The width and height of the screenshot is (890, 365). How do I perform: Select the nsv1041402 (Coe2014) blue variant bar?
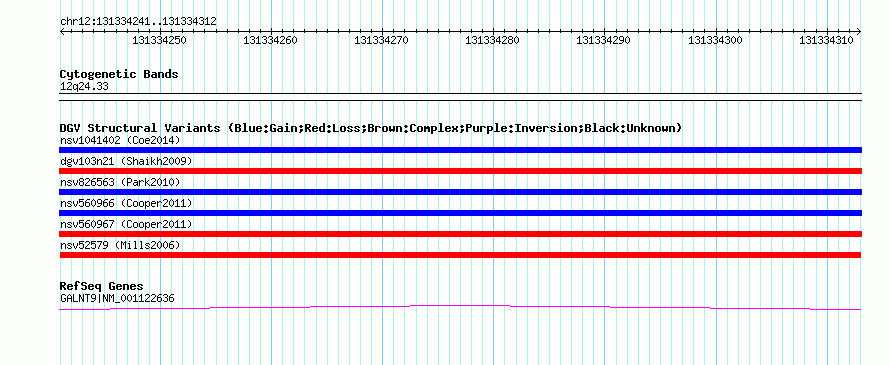click(x=460, y=150)
